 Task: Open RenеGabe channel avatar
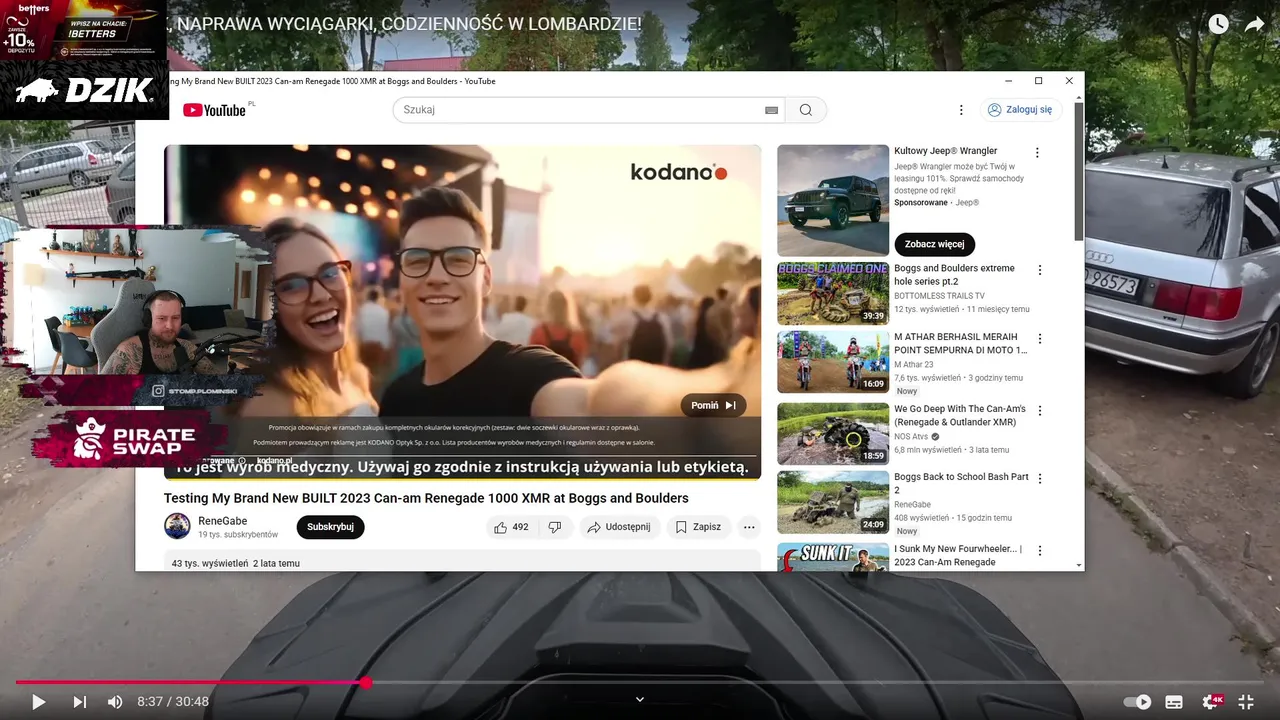177,526
